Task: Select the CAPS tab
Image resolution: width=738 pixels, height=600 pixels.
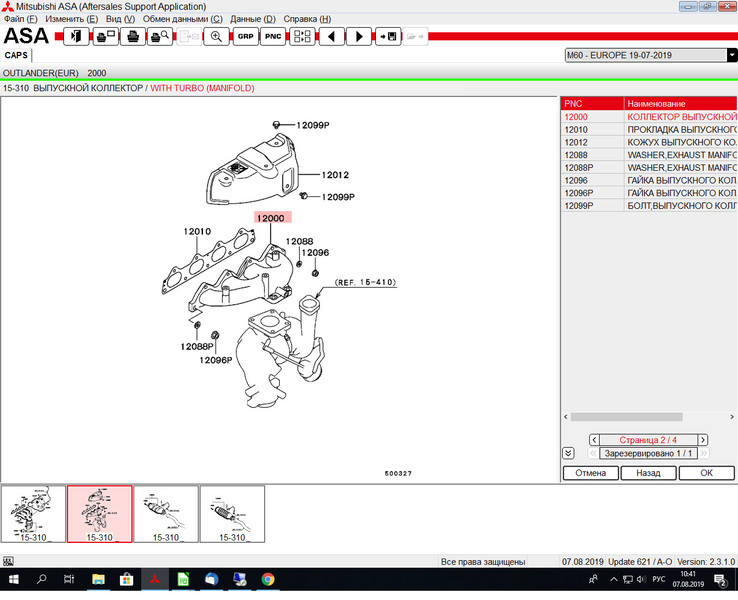Action: coord(16,55)
